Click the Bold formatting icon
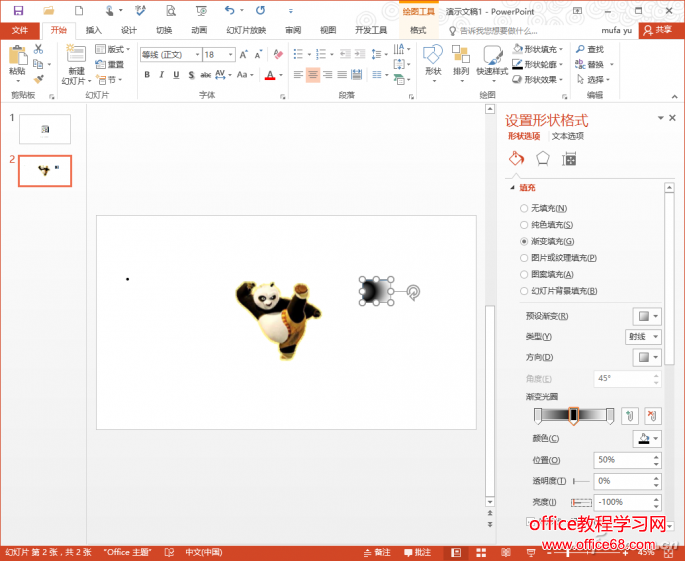Image resolution: width=685 pixels, height=561 pixels. [147, 75]
